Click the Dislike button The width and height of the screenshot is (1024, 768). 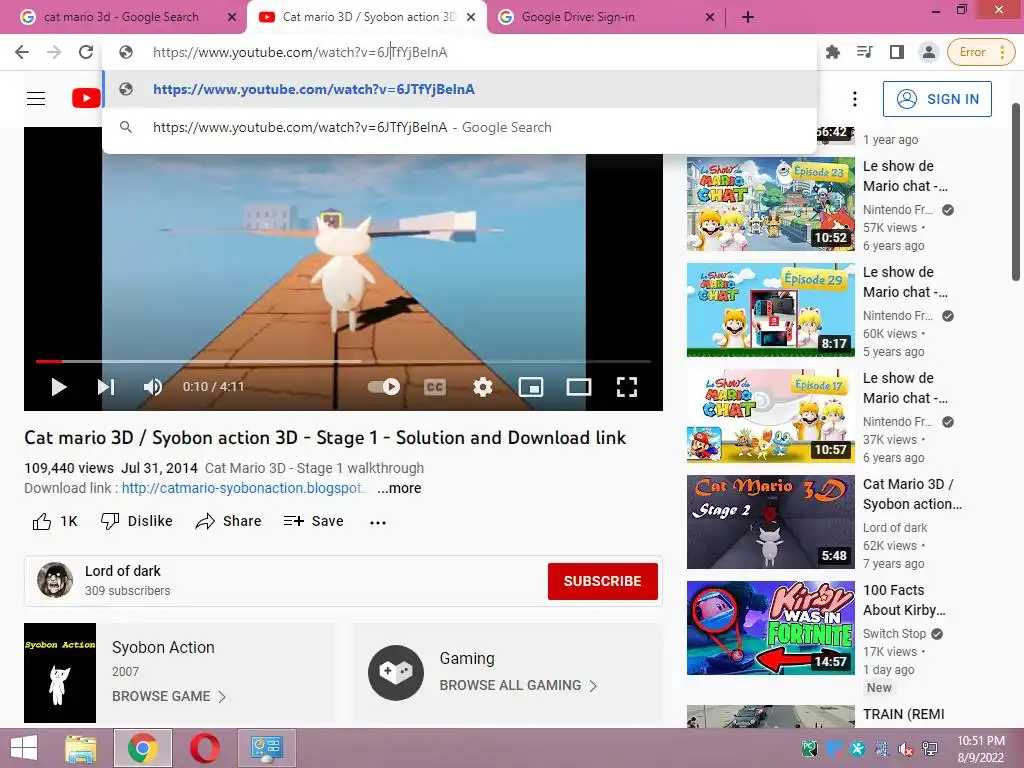pos(136,521)
